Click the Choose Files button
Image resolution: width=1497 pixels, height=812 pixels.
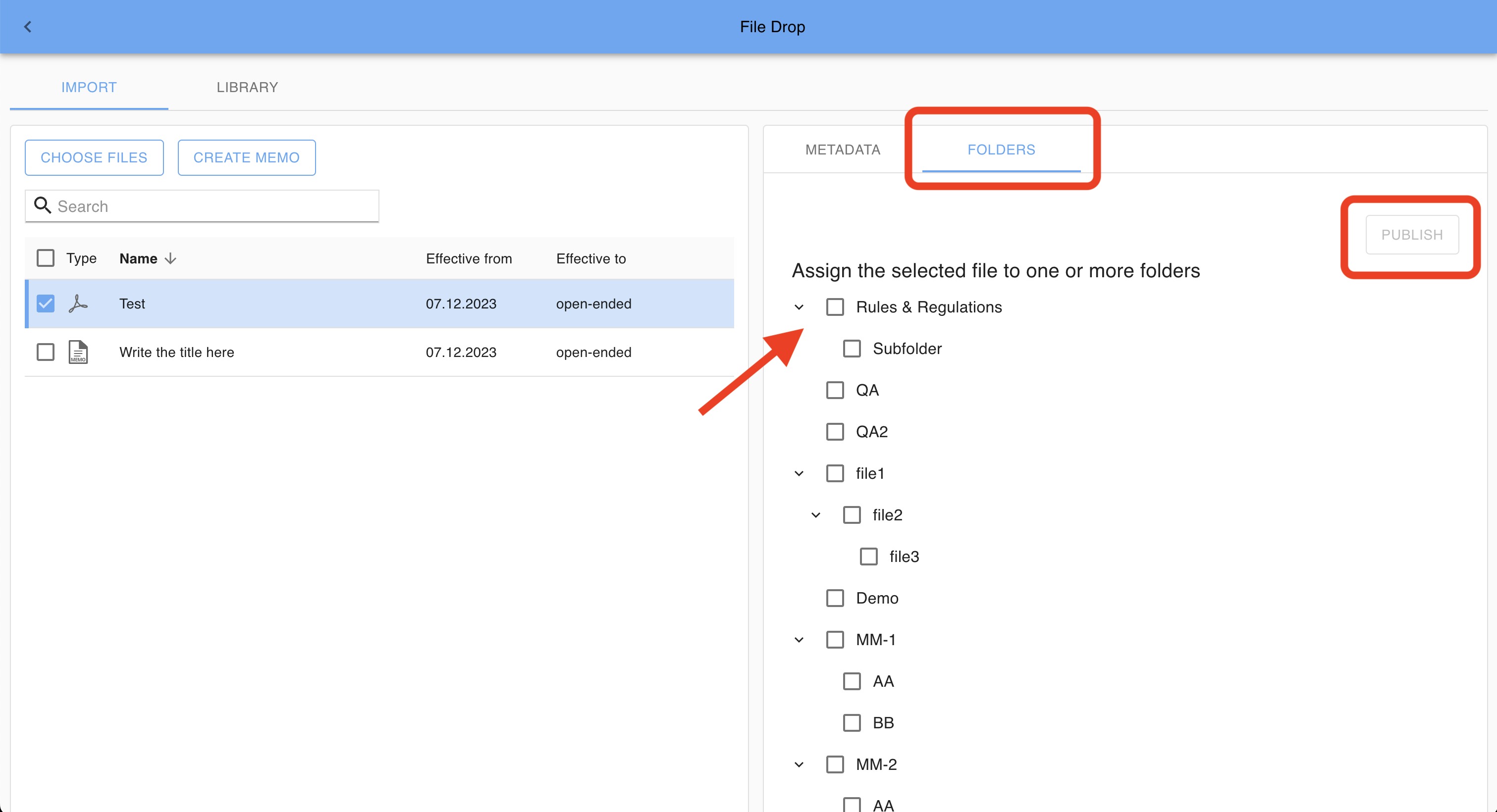(94, 157)
